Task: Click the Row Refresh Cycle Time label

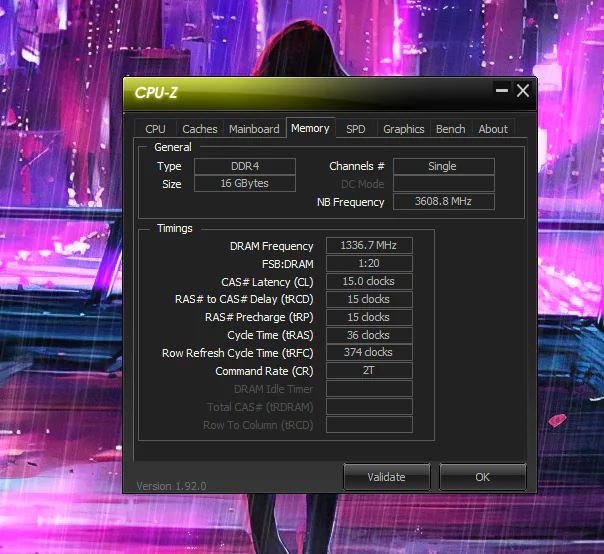Action: tap(238, 353)
